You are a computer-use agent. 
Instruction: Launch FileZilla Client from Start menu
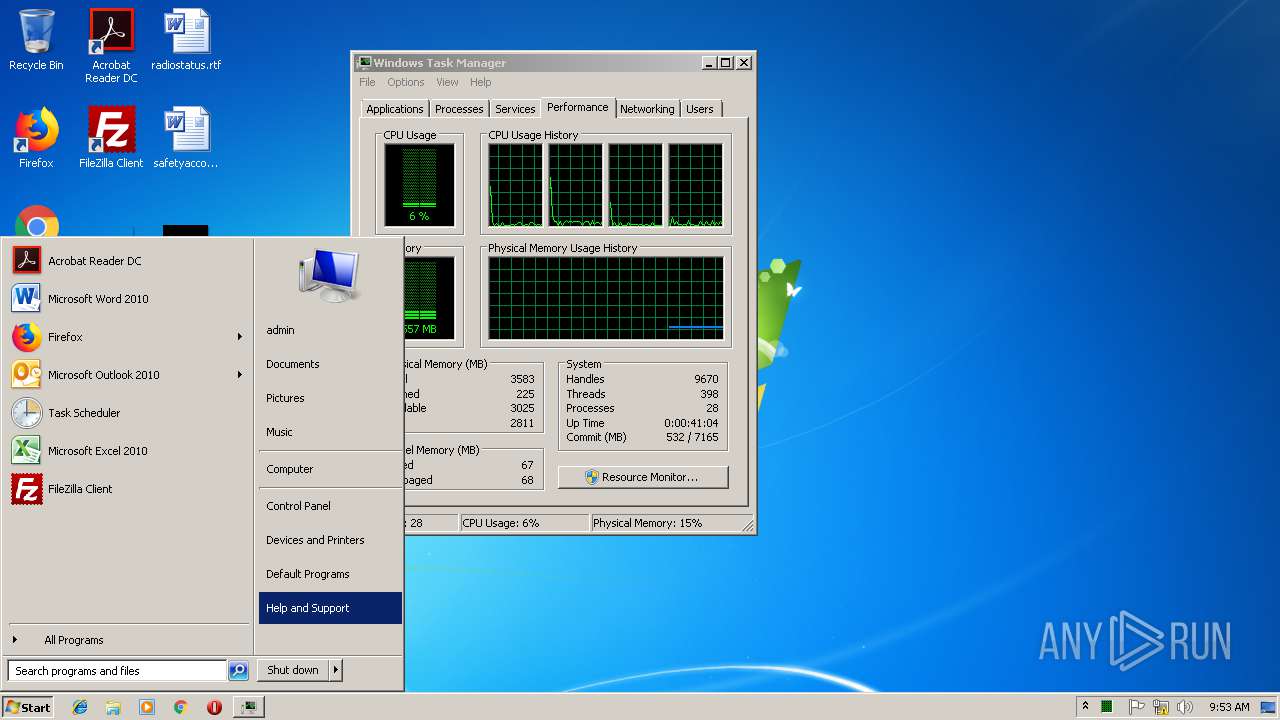point(128,489)
